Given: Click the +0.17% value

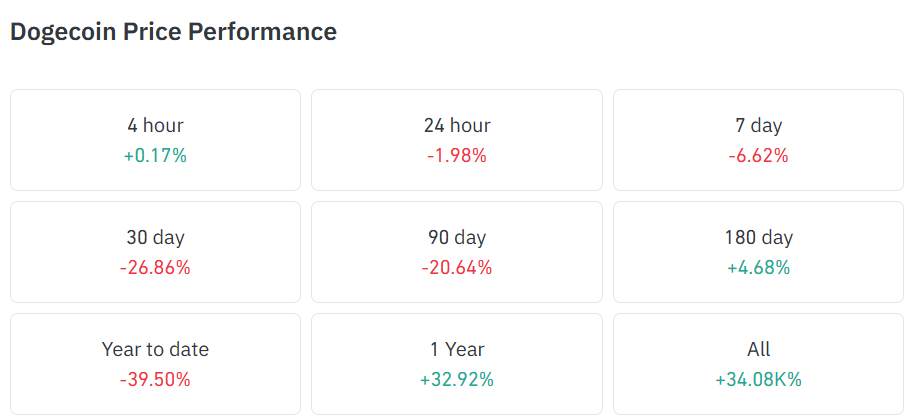Looking at the screenshot, I should click(x=155, y=155).
